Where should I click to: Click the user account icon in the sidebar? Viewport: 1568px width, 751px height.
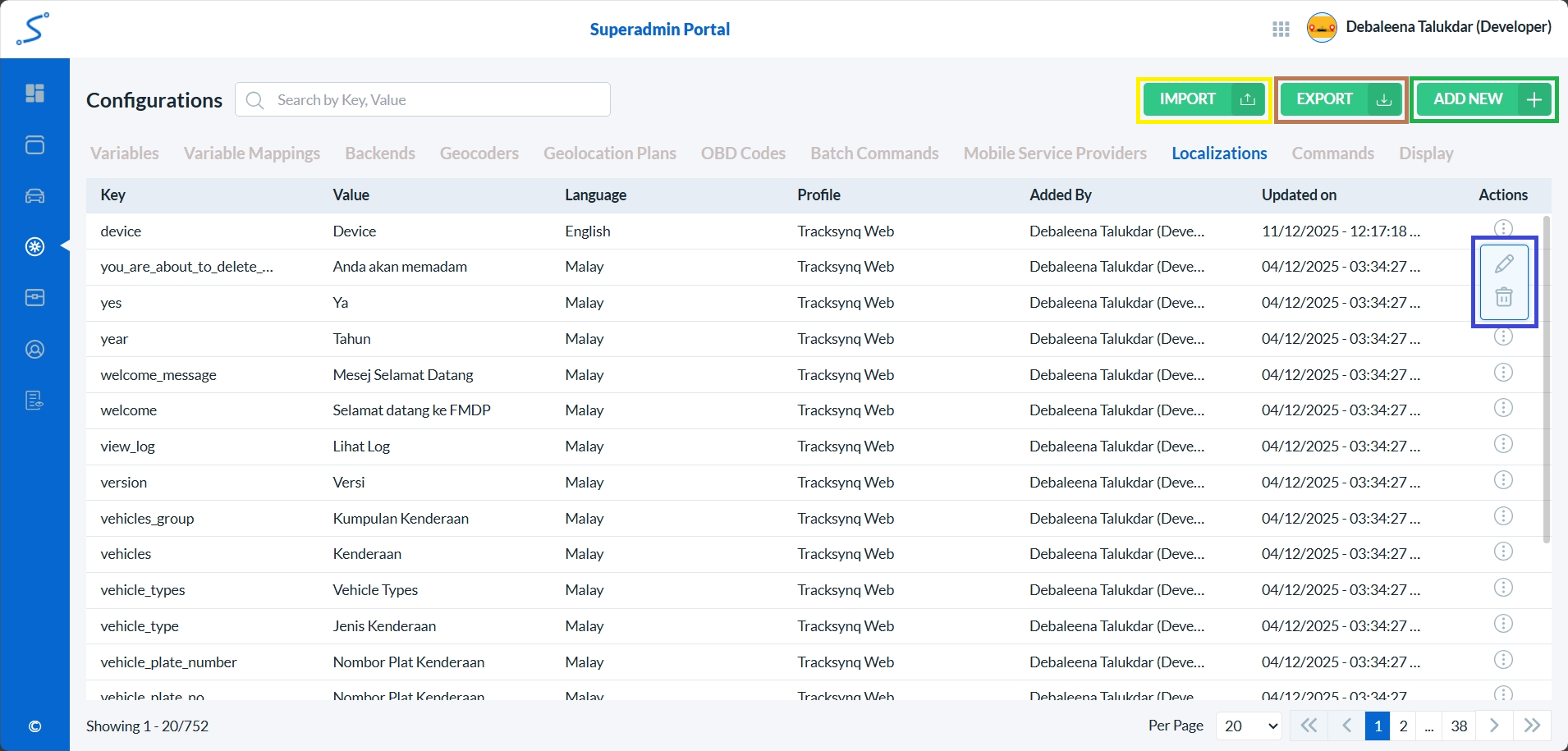pos(35,349)
